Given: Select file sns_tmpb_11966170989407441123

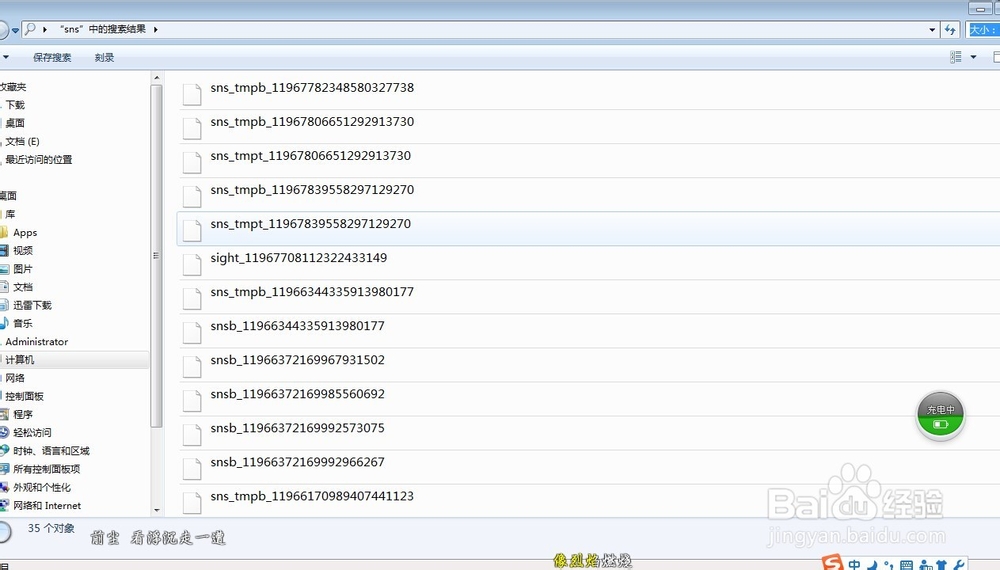Looking at the screenshot, I should [312, 497].
